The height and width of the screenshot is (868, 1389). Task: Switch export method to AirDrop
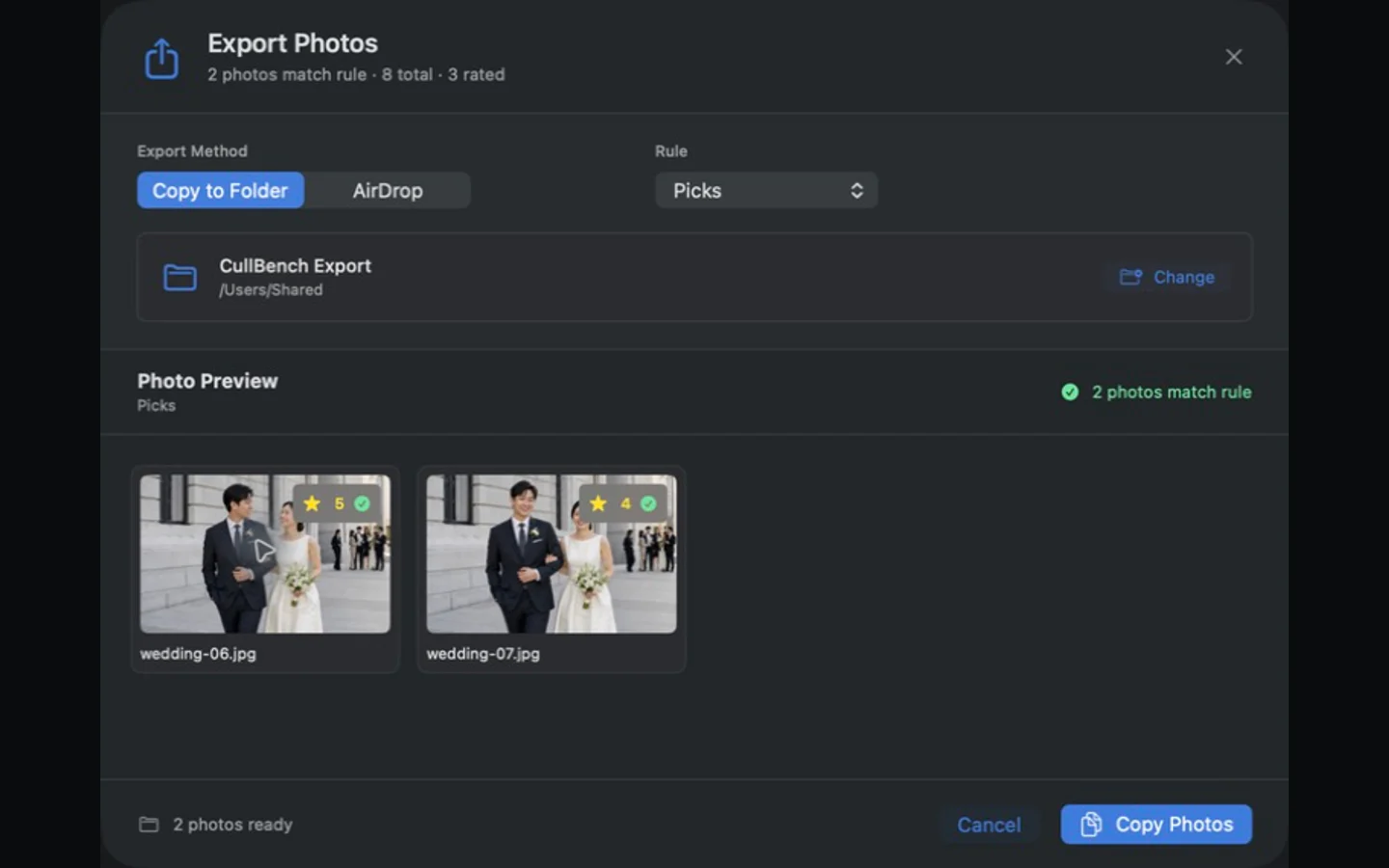tap(388, 190)
